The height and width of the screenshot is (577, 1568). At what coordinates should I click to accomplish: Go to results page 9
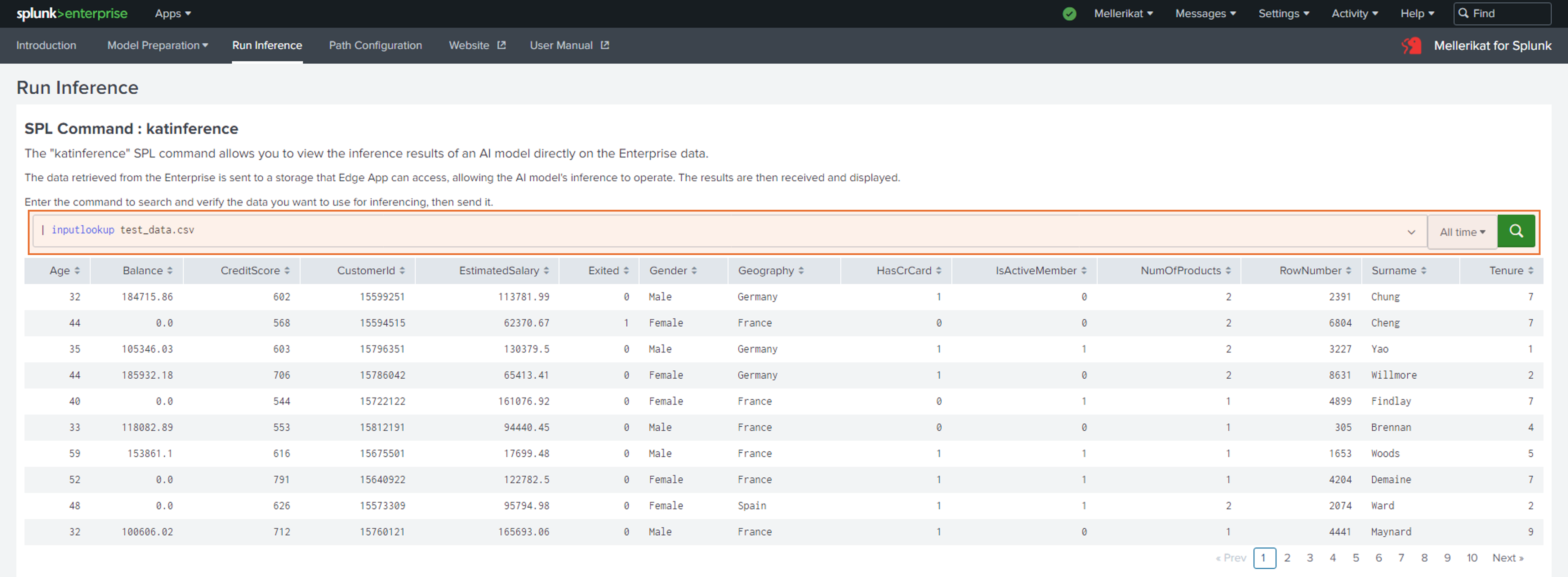[x=1448, y=557]
